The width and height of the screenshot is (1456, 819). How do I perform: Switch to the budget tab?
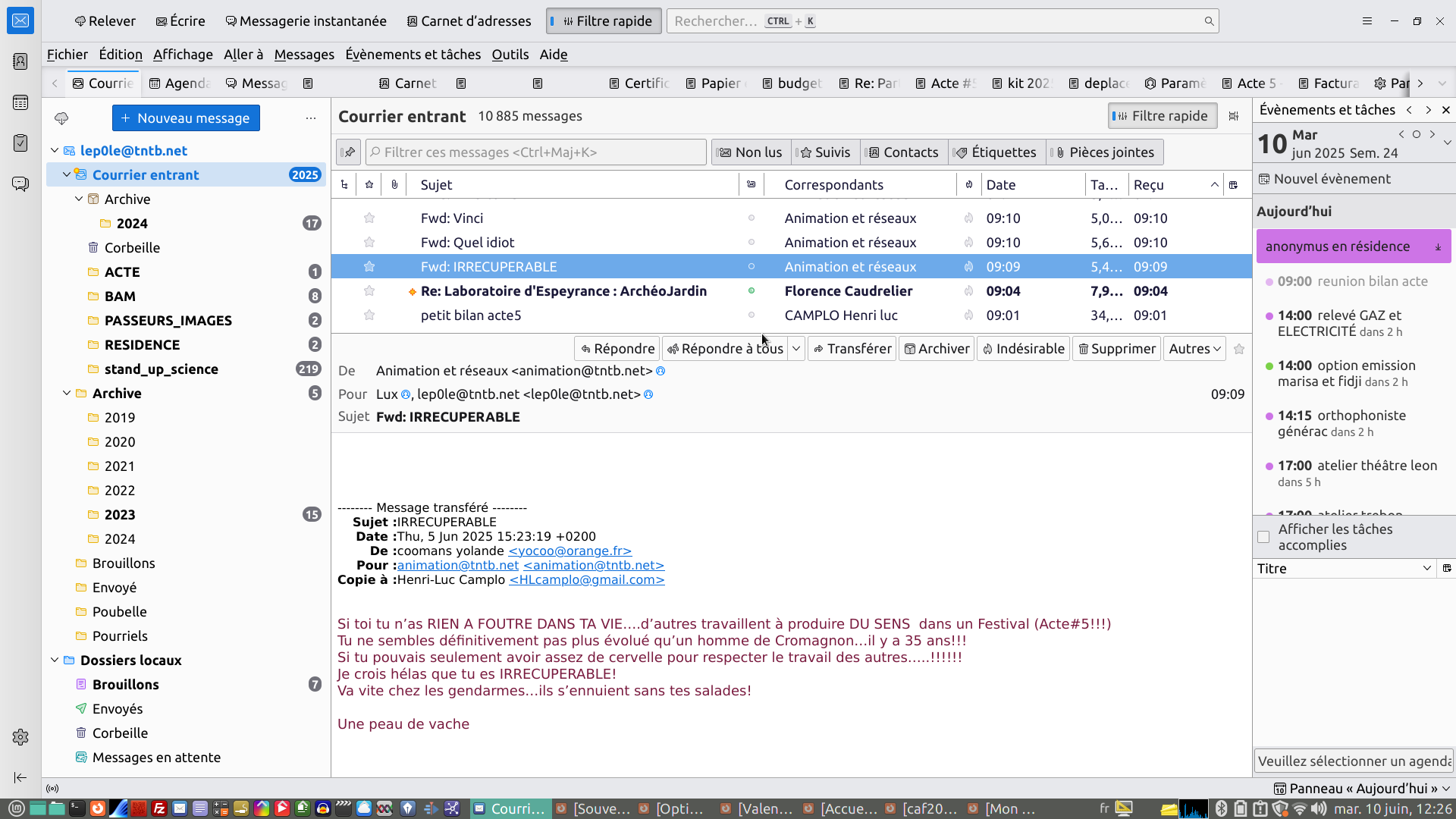coord(792,83)
